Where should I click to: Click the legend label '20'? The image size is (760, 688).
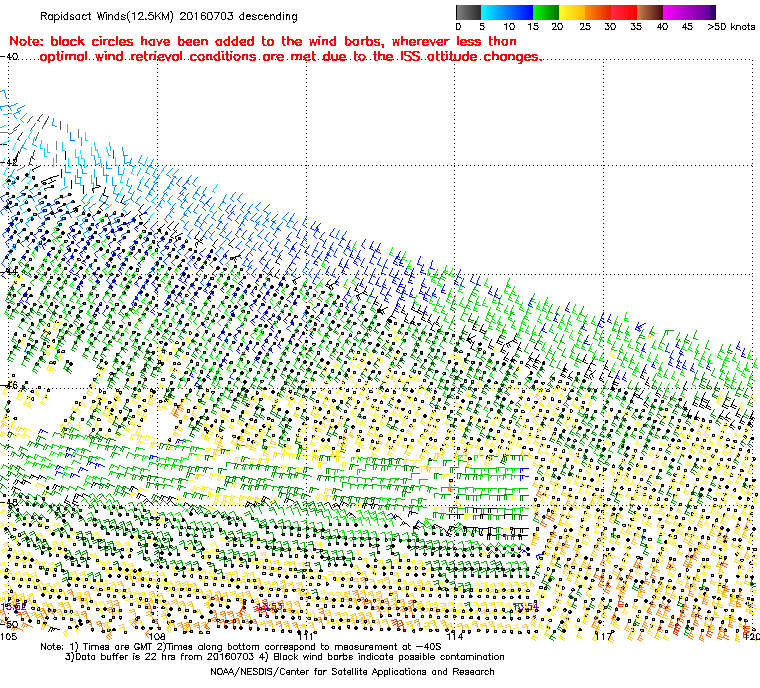pyautogui.click(x=557, y=27)
